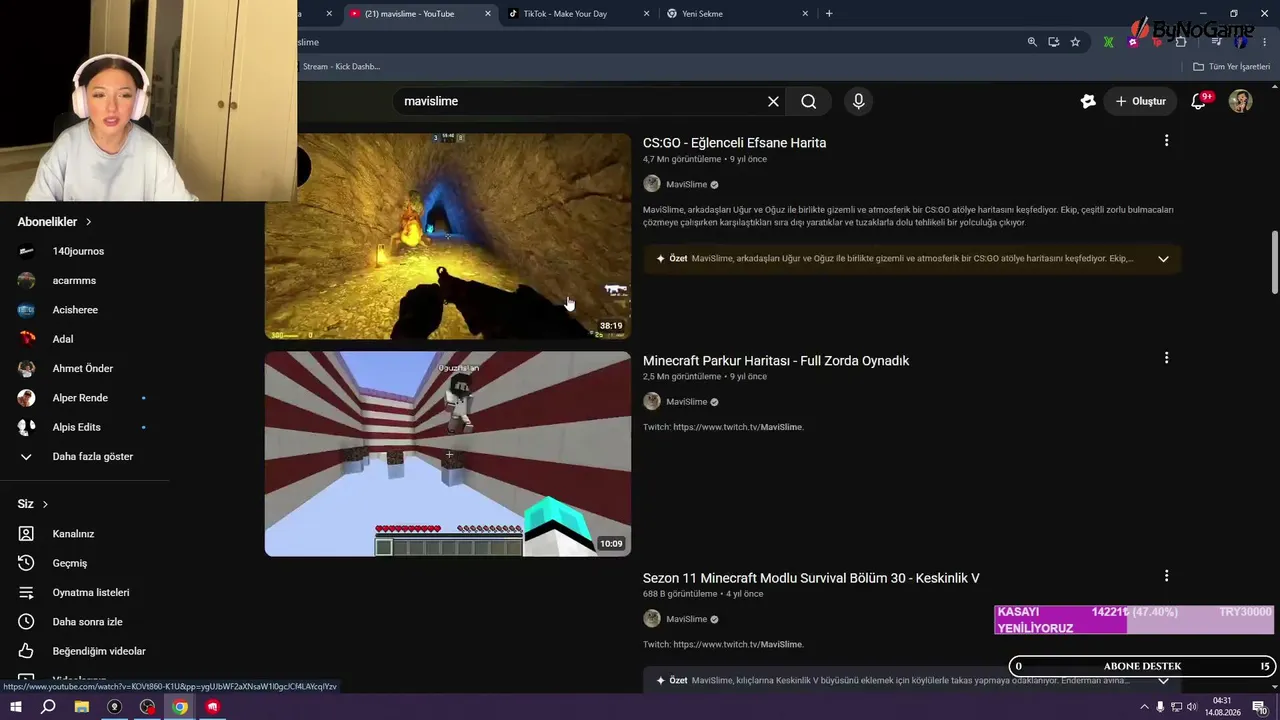Clear the mavislime search text with the X icon
Image resolution: width=1280 pixels, height=720 pixels.
tap(773, 101)
